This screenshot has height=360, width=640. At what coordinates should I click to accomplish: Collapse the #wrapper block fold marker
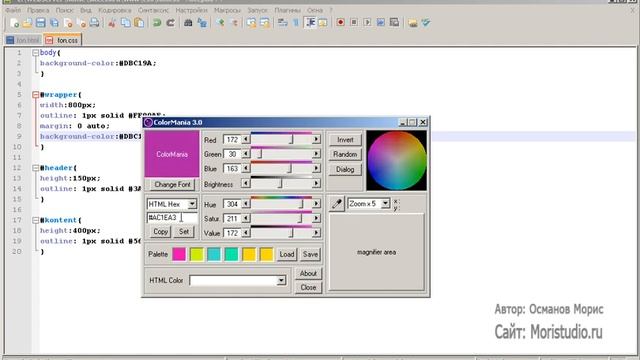[x=36, y=95]
